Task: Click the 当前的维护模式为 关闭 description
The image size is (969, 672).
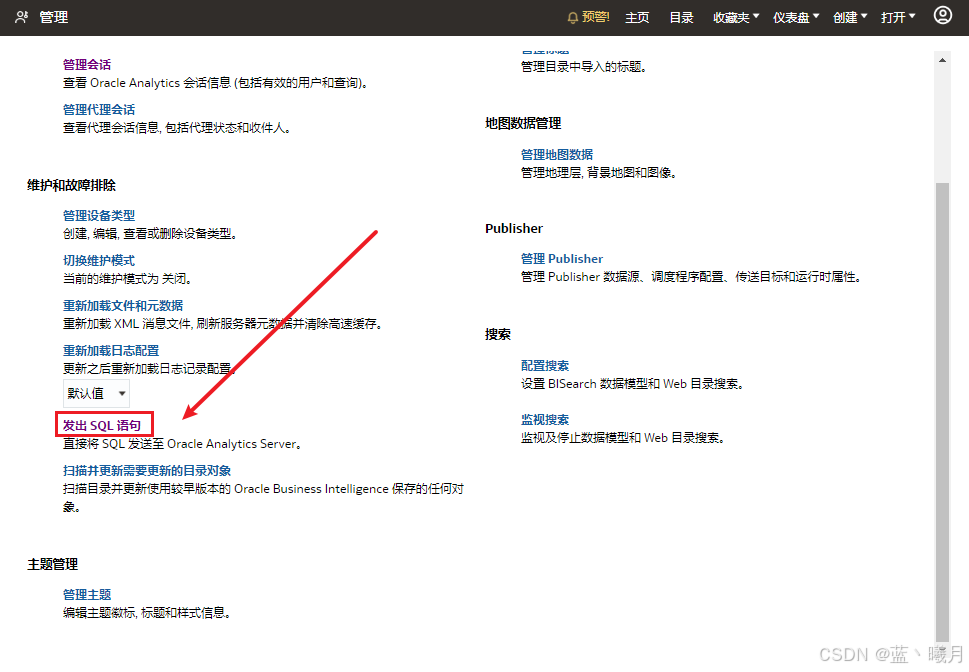Action: pos(127,278)
